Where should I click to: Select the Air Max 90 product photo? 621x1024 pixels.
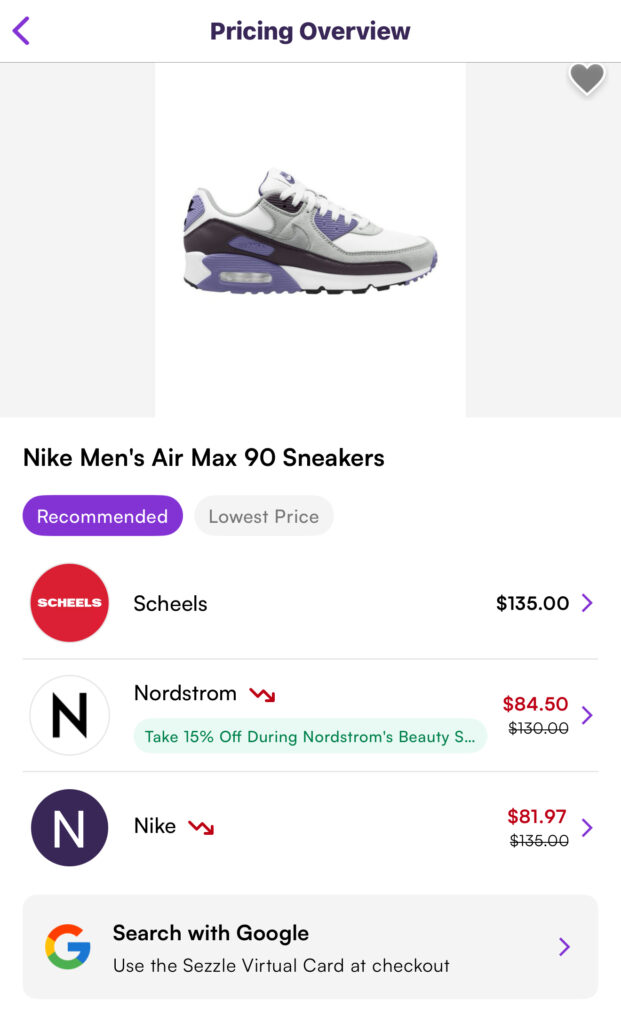pyautogui.click(x=310, y=240)
